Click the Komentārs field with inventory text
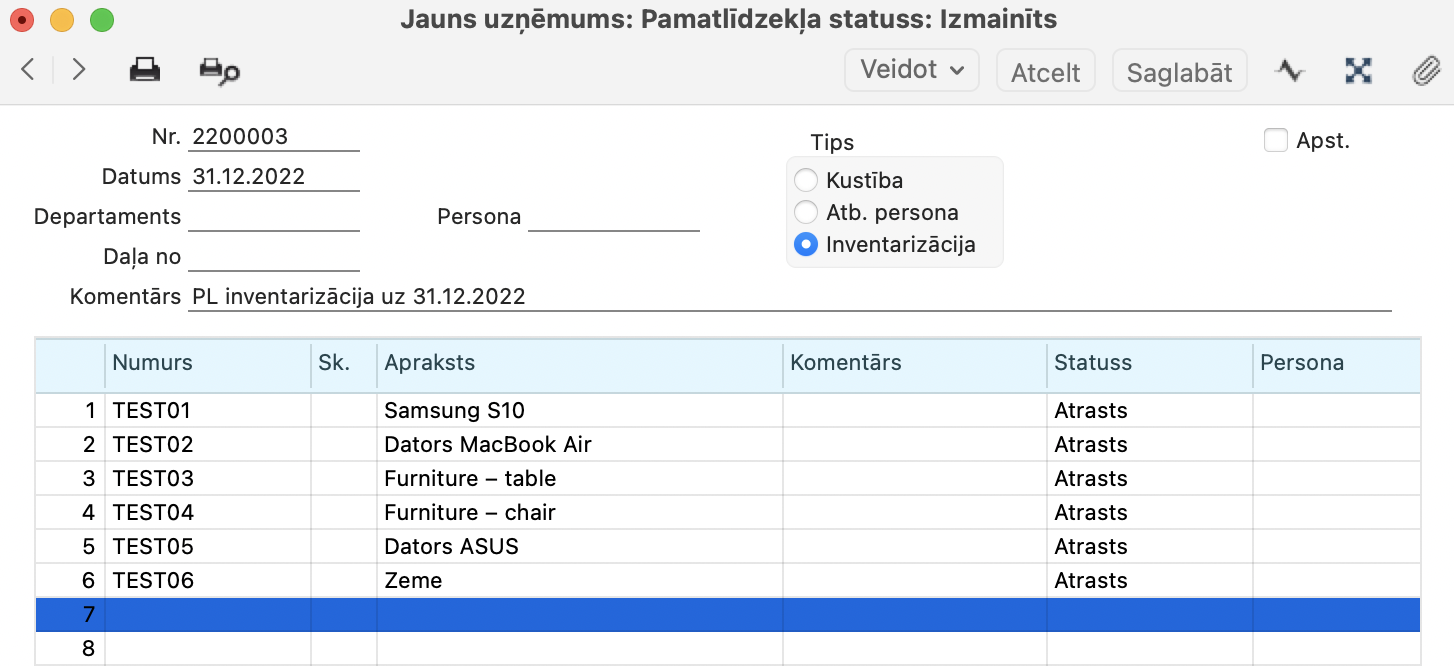1454x666 pixels. (x=788, y=297)
